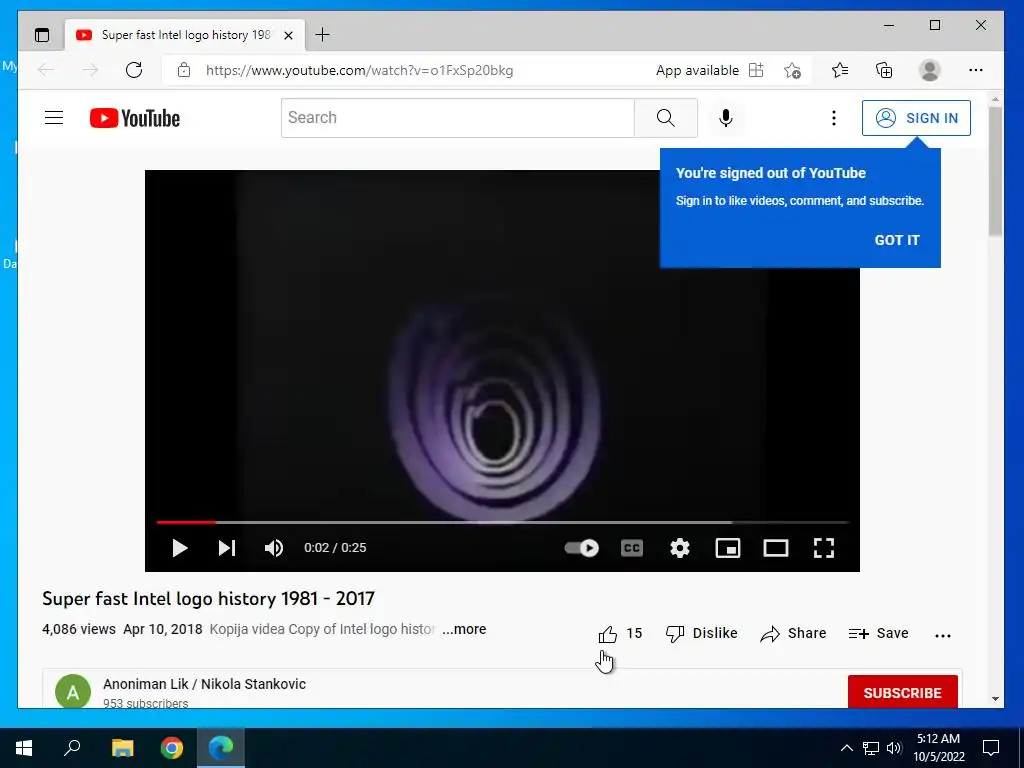Like the video with thumbs up

coord(607,634)
